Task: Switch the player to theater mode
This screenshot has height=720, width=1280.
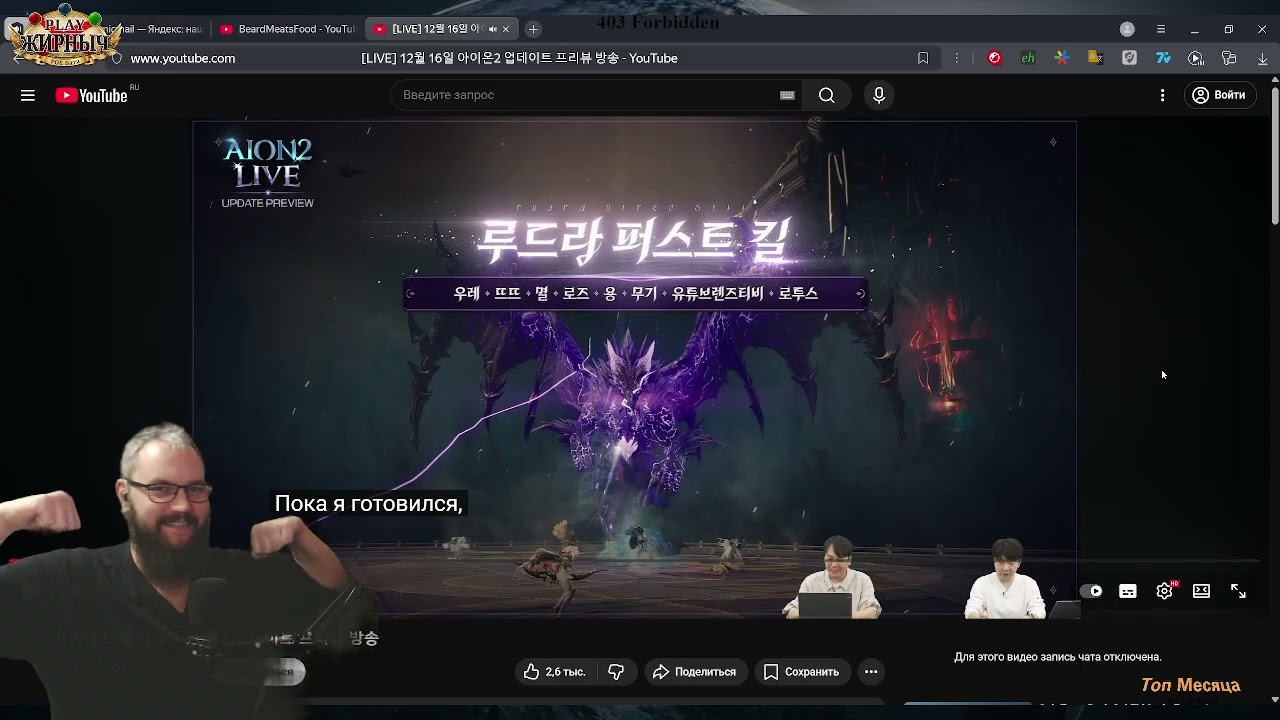Action: (1201, 591)
